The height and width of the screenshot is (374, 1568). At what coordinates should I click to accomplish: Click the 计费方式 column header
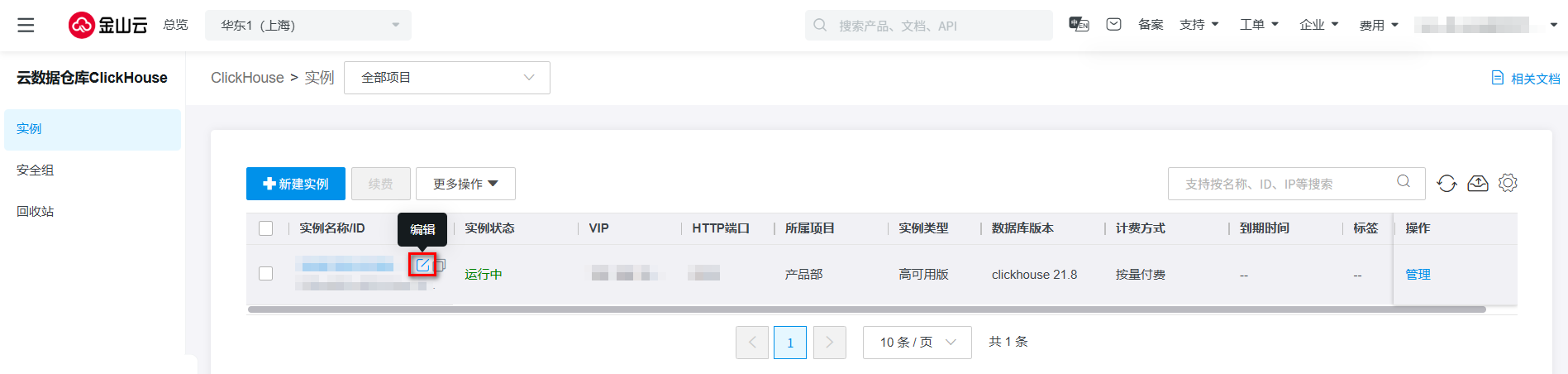point(1140,228)
